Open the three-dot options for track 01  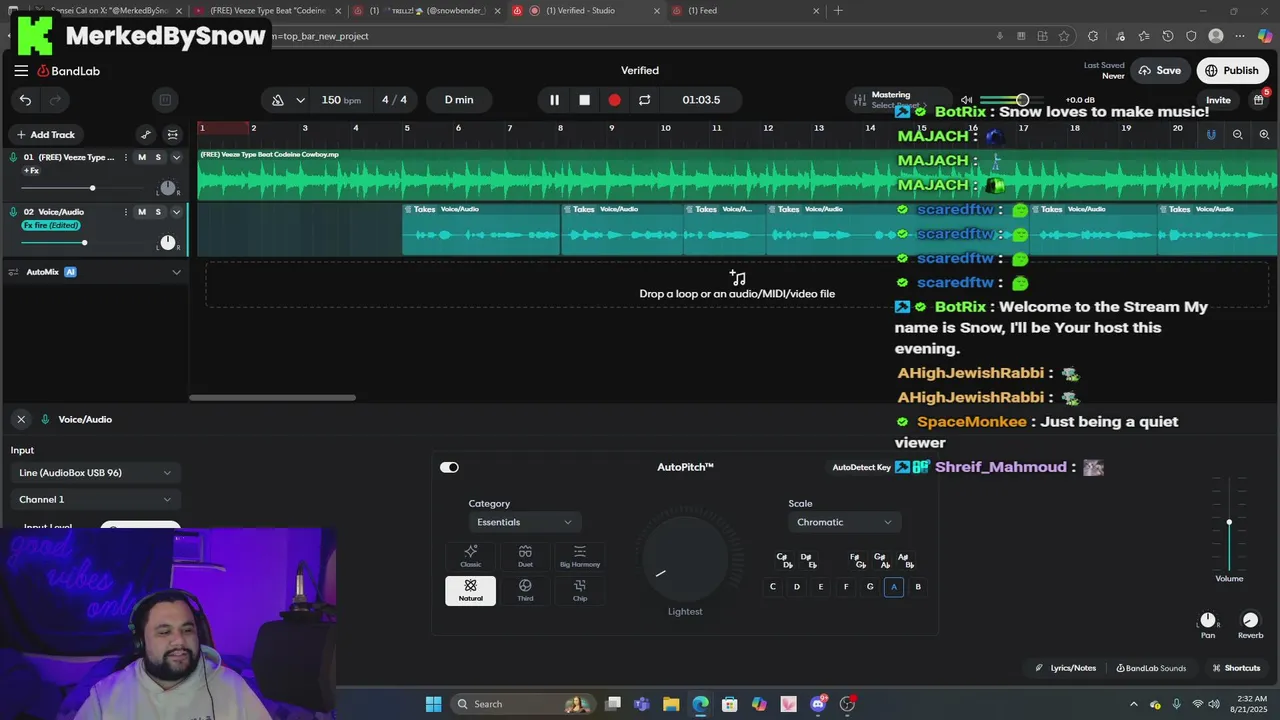point(126,157)
